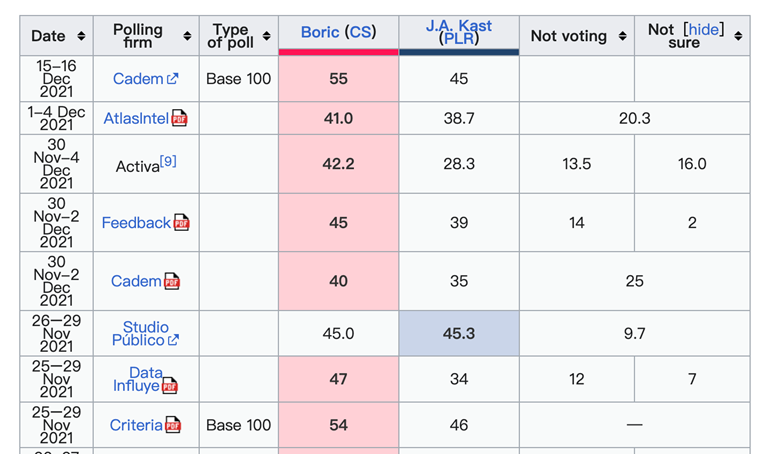Open the J.A. Kast link

459,26
